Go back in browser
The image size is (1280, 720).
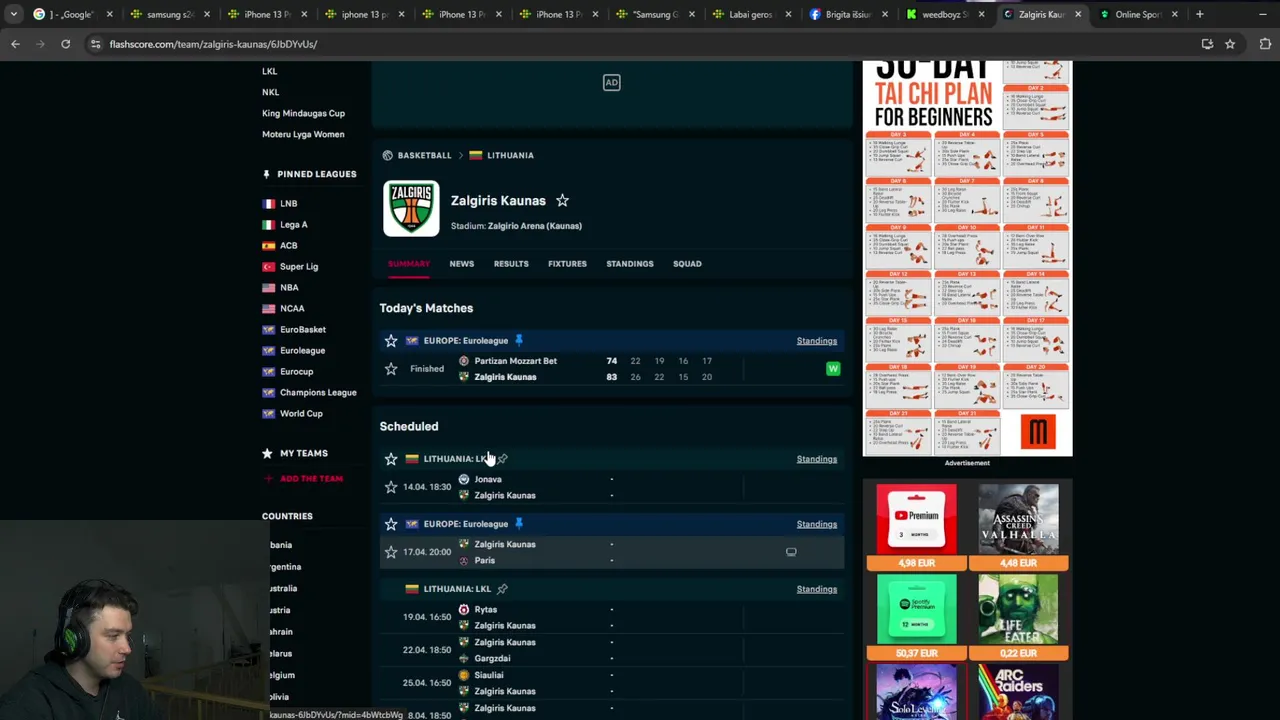point(15,44)
